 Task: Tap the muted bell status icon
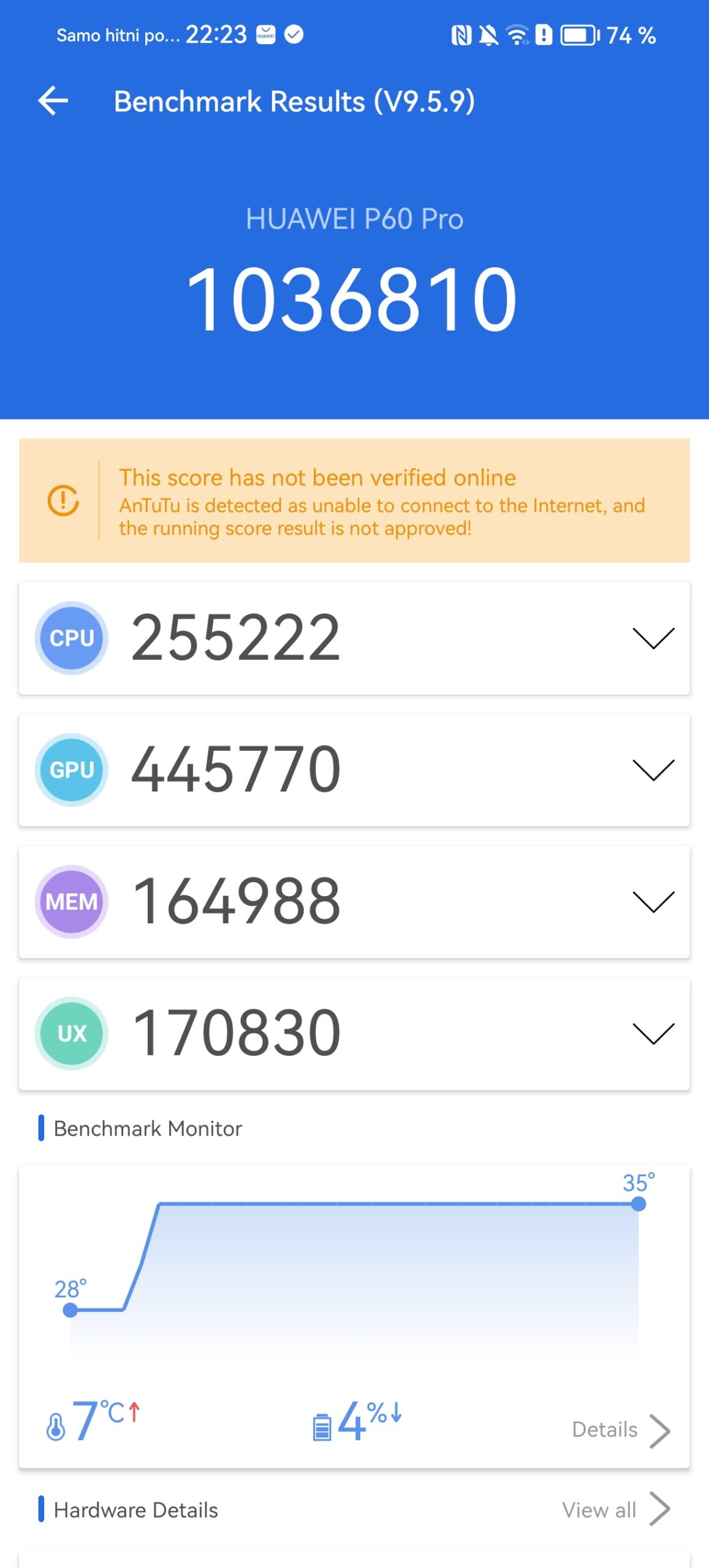[x=488, y=36]
